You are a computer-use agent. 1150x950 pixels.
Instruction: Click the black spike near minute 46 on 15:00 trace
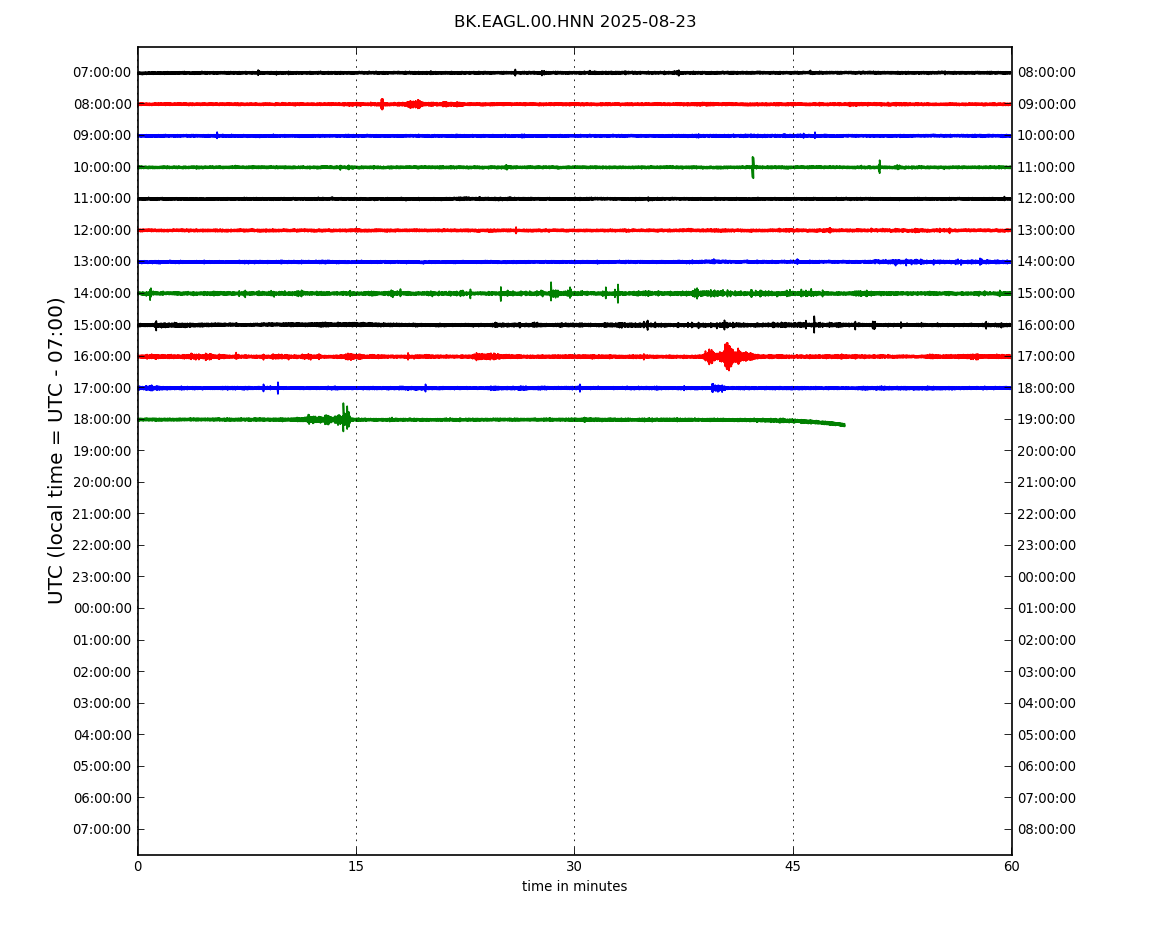[x=813, y=324]
